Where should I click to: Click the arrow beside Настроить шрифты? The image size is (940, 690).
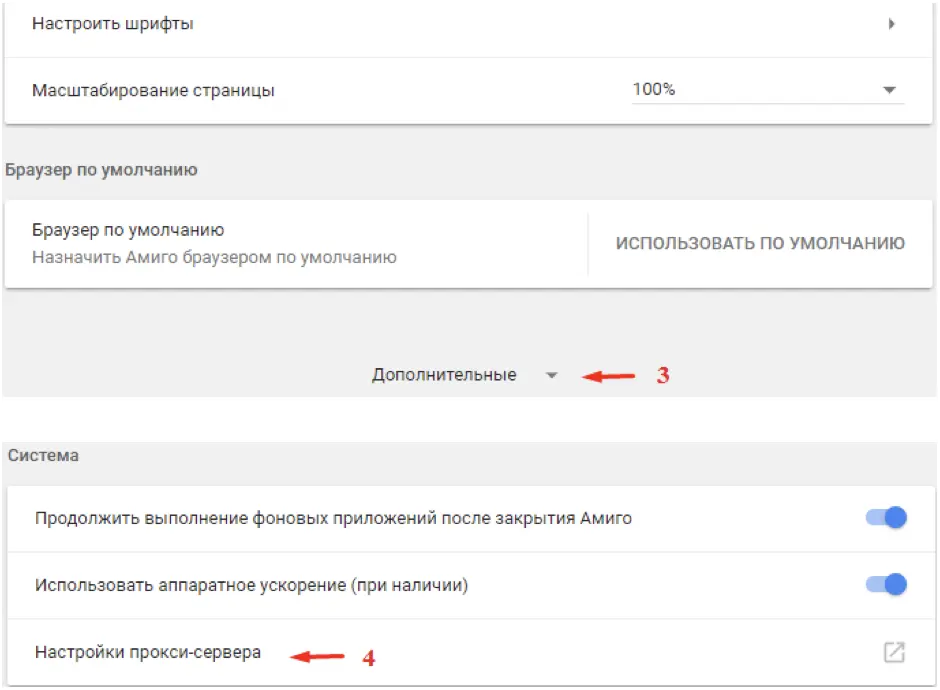pos(890,24)
